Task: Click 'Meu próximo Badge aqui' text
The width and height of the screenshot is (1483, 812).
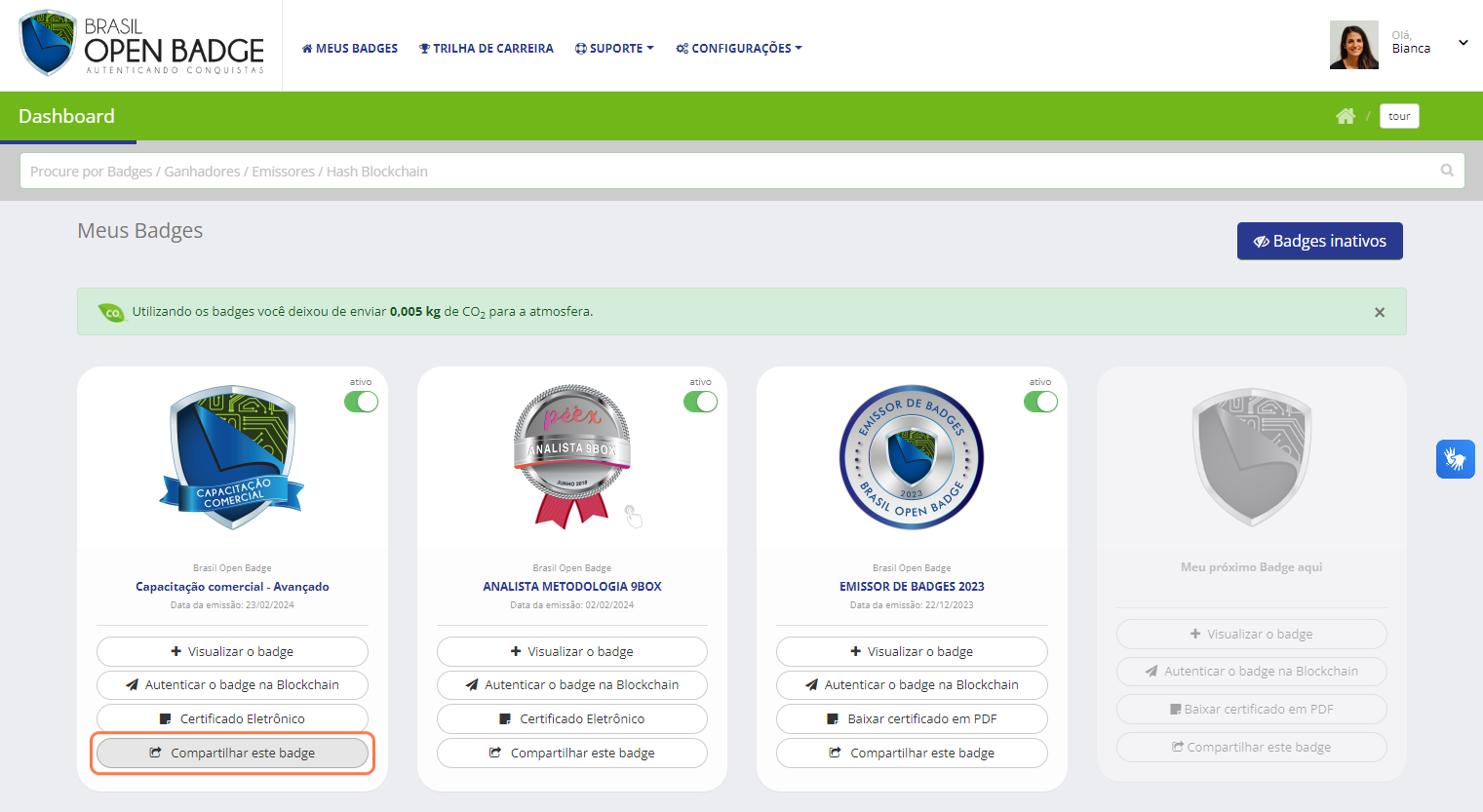Action: (1252, 567)
